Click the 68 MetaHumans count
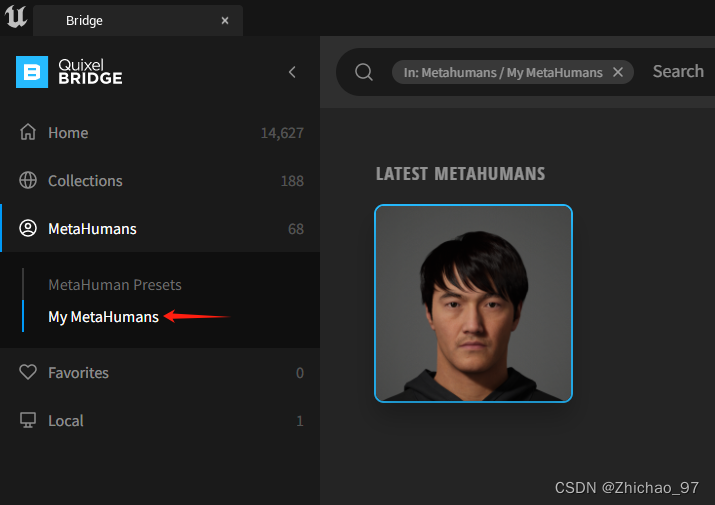Viewport: 715px width, 505px height. click(296, 229)
